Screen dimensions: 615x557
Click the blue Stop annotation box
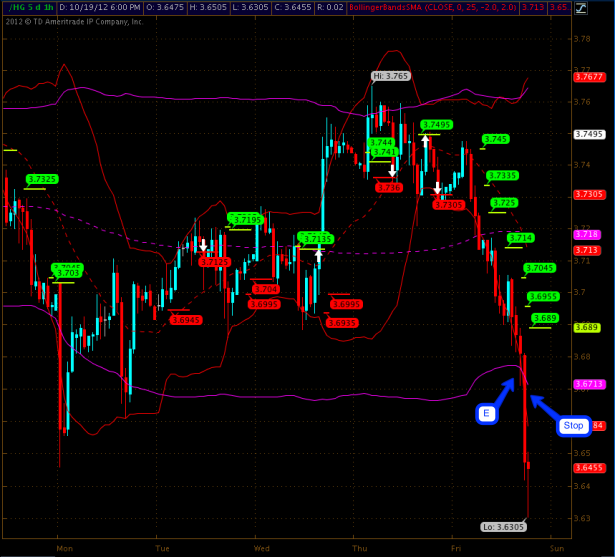click(571, 425)
